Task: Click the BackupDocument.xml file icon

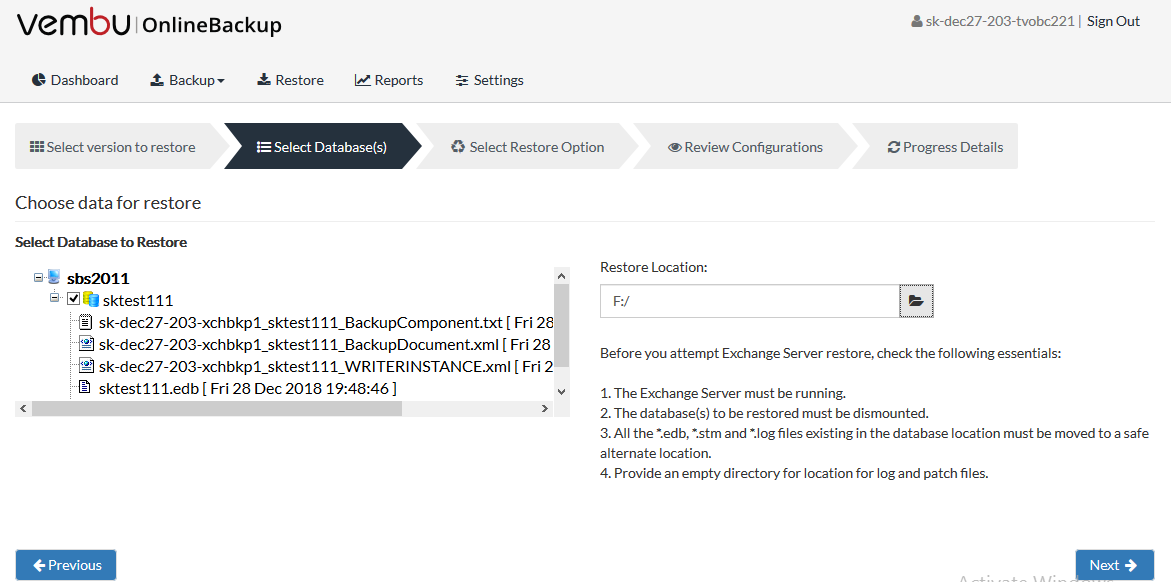Action: (86, 344)
